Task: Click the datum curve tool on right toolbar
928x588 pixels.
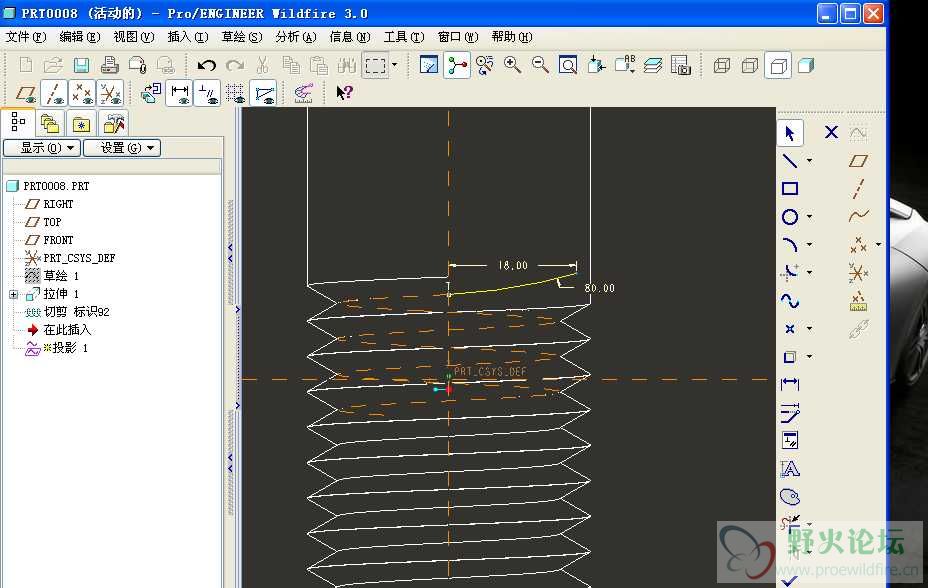Action: (858, 217)
